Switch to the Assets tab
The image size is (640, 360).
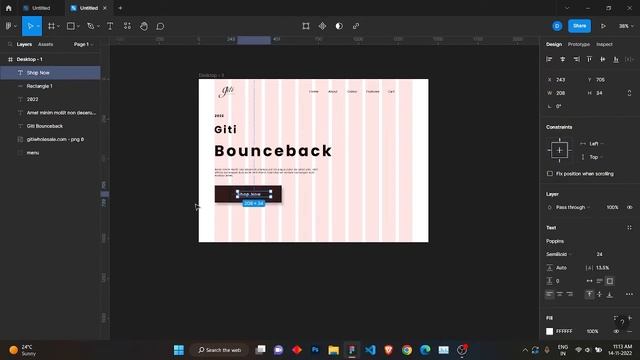[45, 44]
